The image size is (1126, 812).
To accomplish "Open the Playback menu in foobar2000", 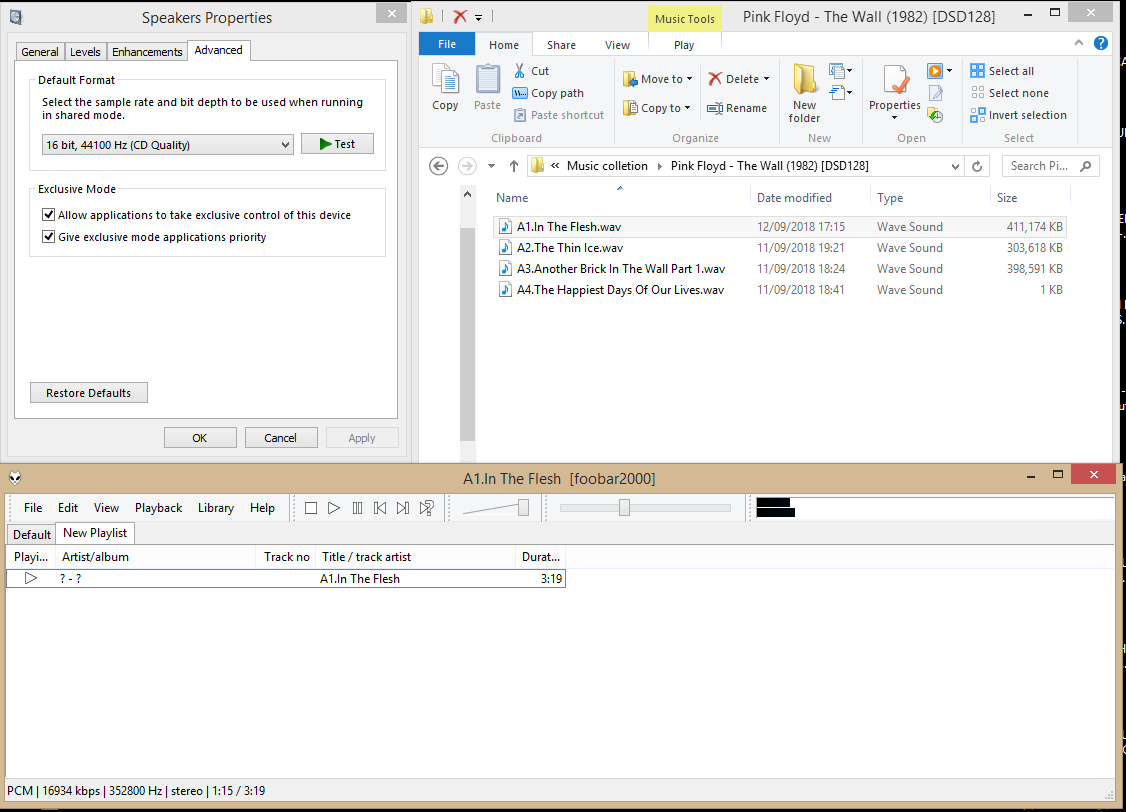I will pos(158,508).
